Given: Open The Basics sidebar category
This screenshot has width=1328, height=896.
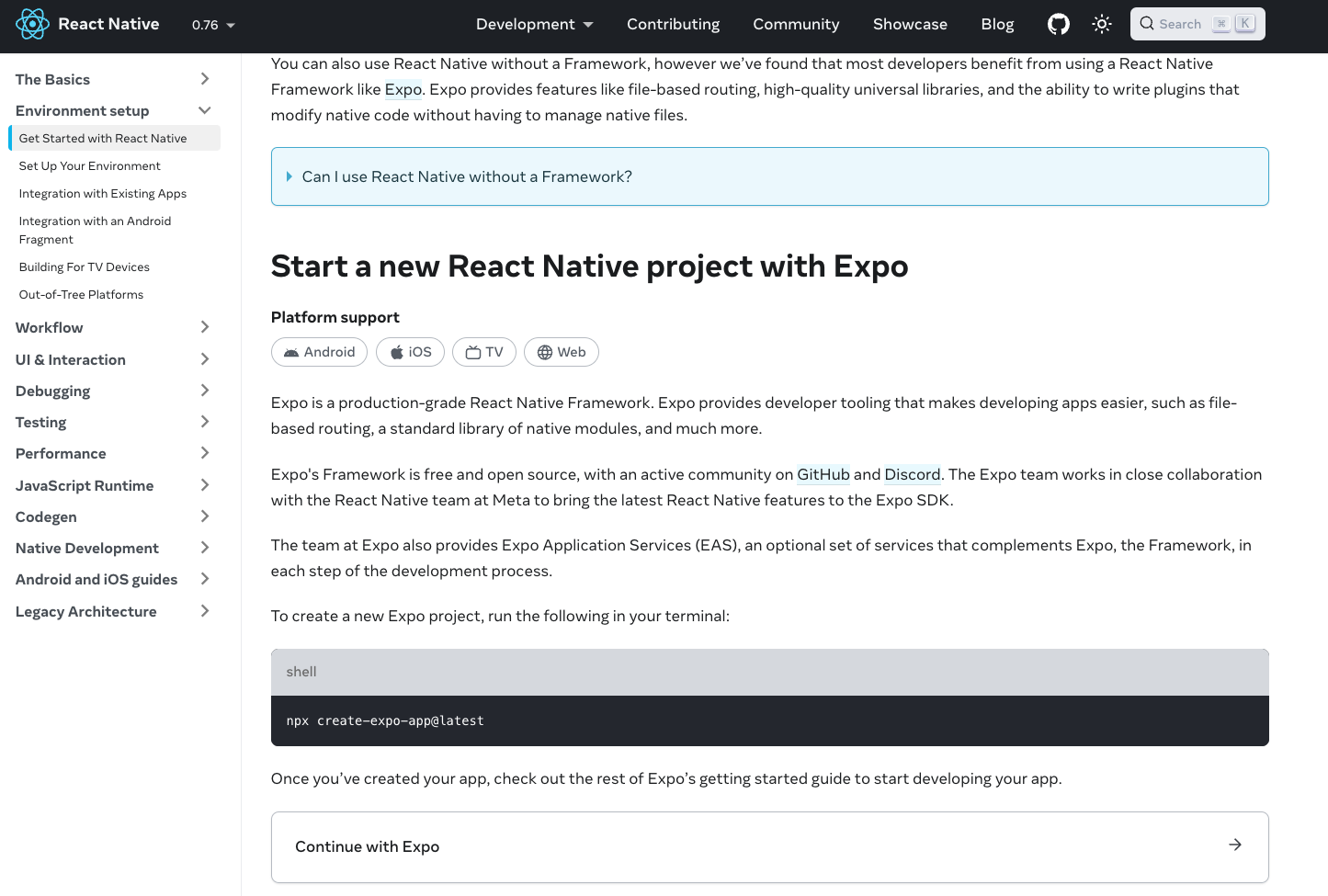Looking at the screenshot, I should [x=52, y=79].
